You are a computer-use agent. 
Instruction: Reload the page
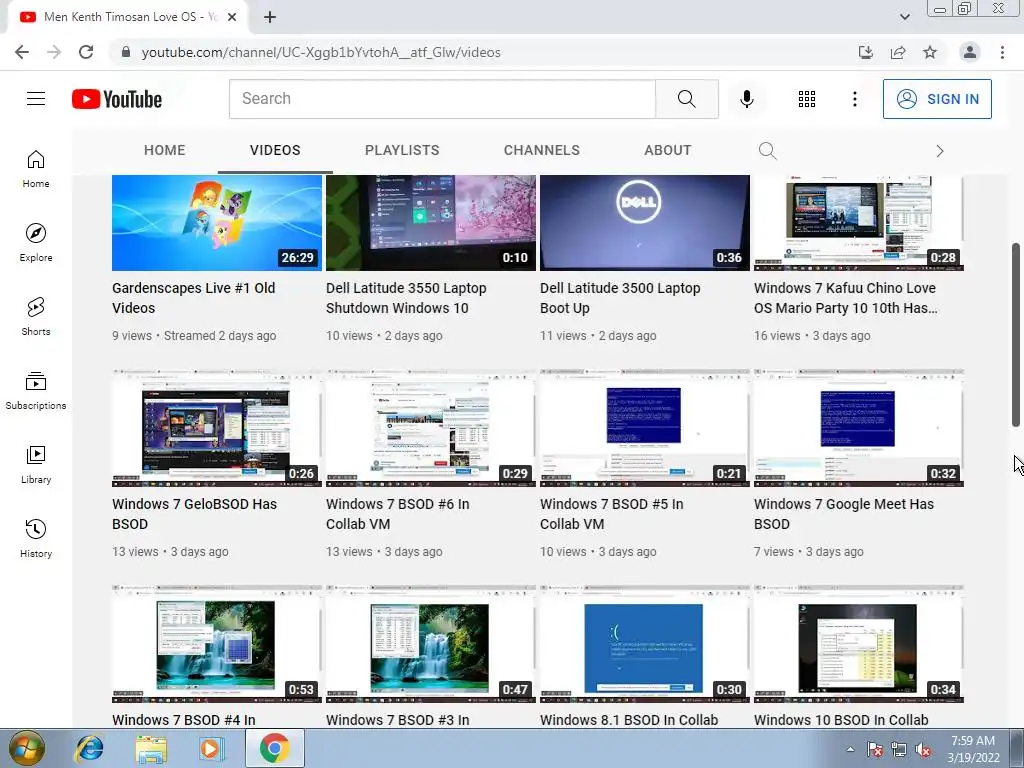coord(86,52)
